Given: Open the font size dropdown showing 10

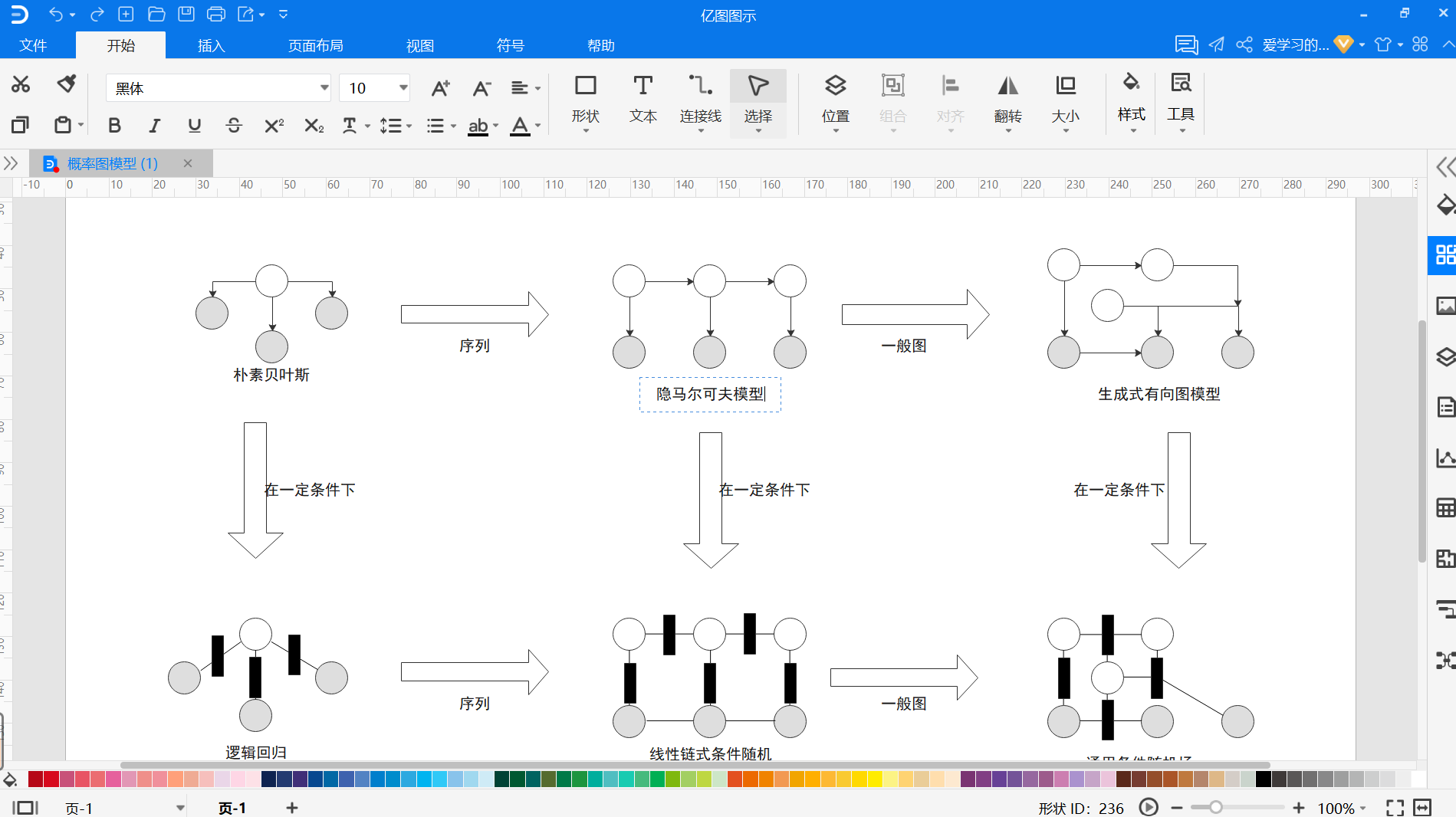Looking at the screenshot, I should coord(374,88).
